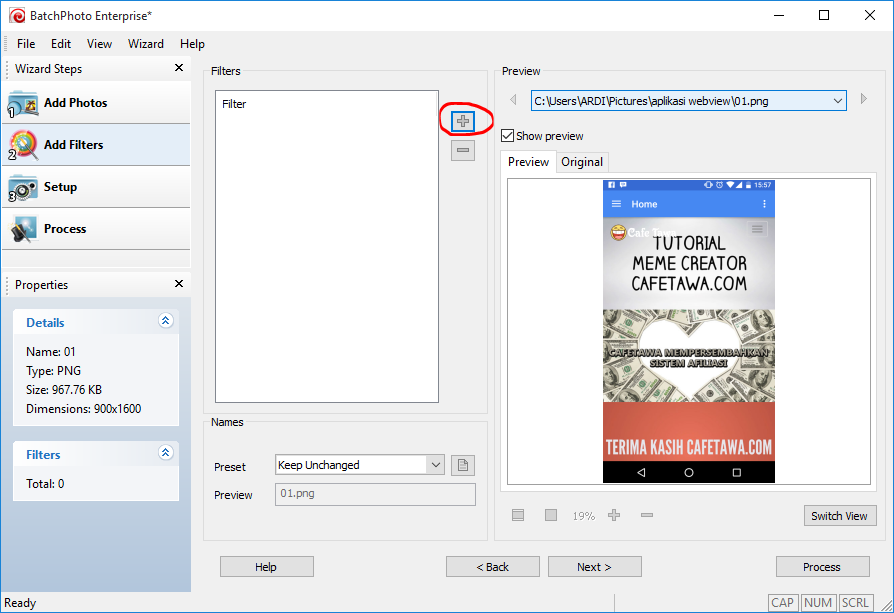Click the 01.png name preview field
The image size is (894, 613).
click(375, 494)
